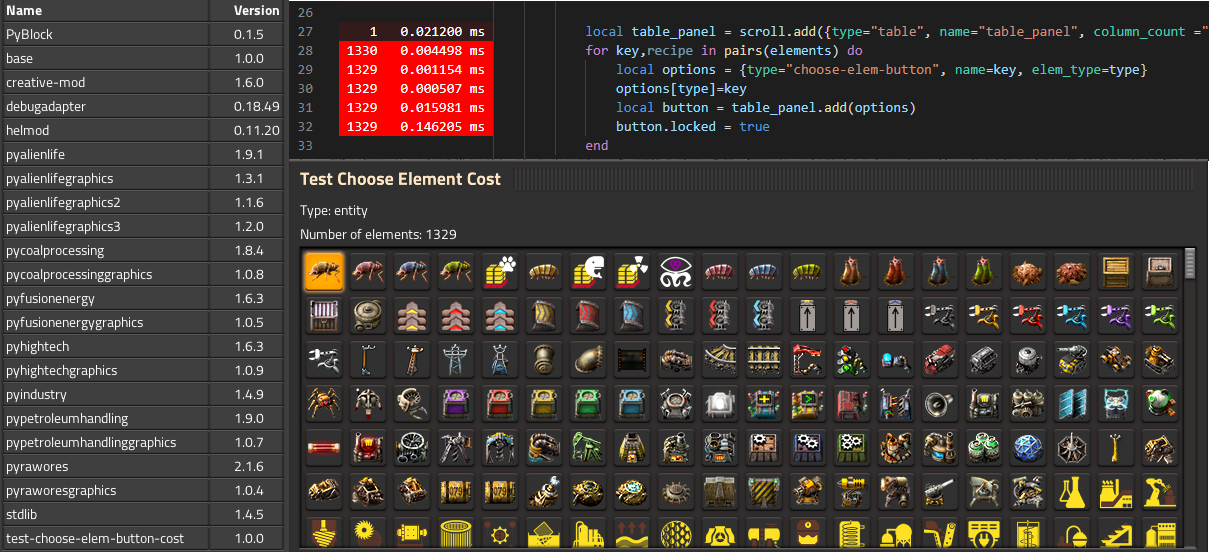Pick the blue big biter icon
1209x552 pixels.
pos(411,270)
